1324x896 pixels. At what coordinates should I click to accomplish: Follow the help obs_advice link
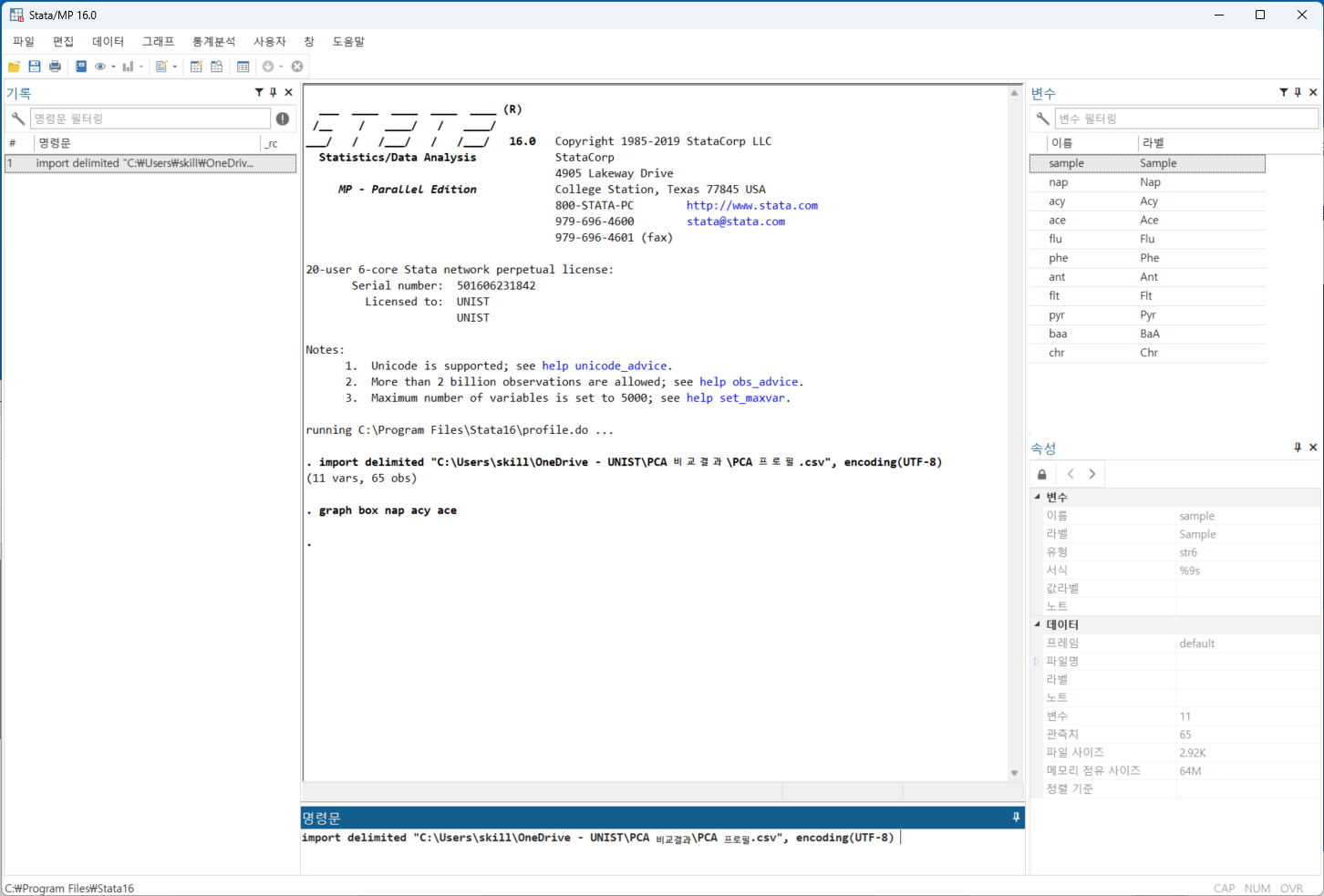coord(749,382)
